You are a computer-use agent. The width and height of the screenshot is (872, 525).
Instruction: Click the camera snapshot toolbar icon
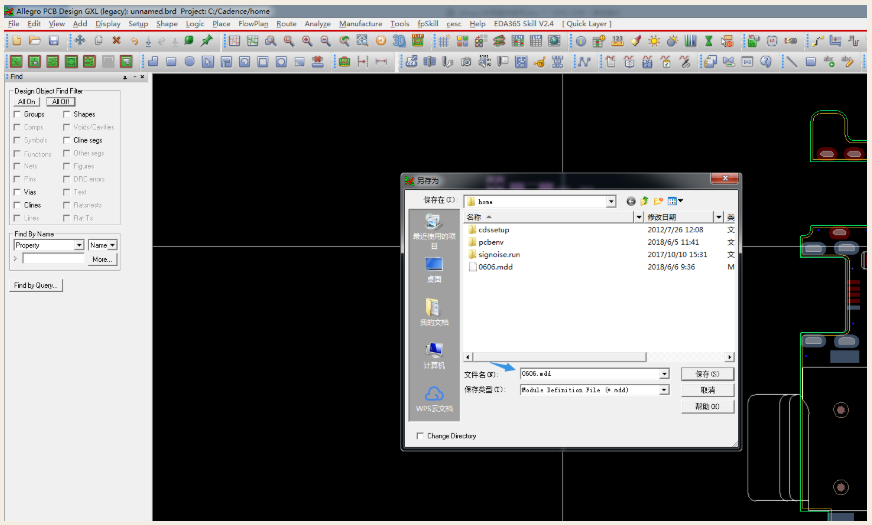coord(466,61)
